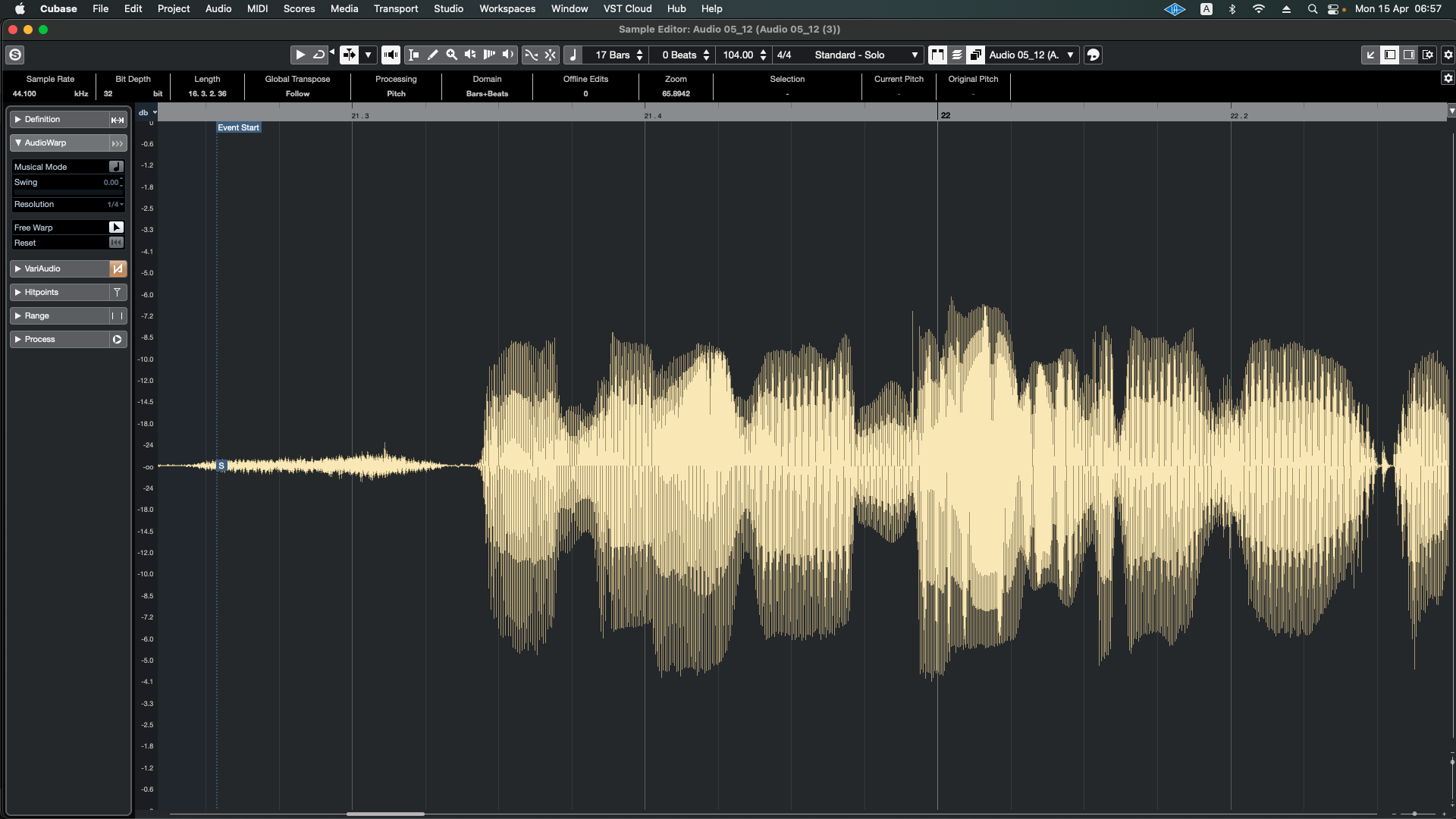Open the Workspaces menu
The height and width of the screenshot is (819, 1456).
(507, 8)
